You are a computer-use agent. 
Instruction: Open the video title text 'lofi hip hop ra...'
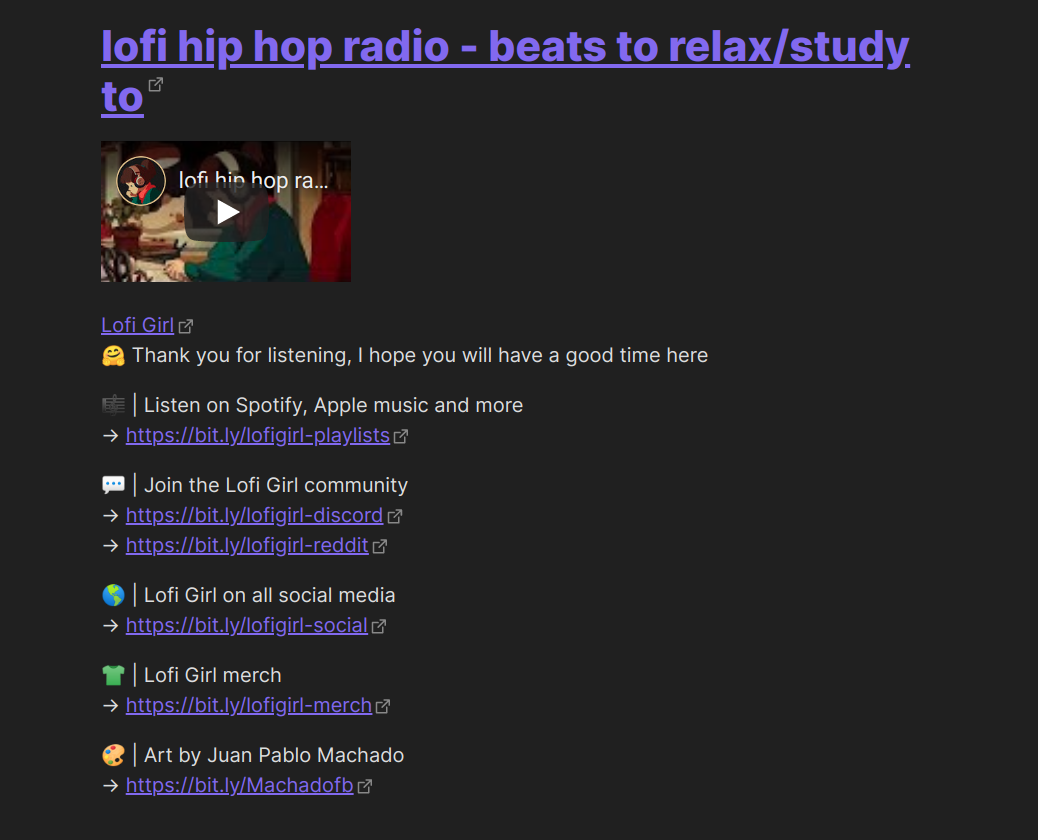pos(254,180)
